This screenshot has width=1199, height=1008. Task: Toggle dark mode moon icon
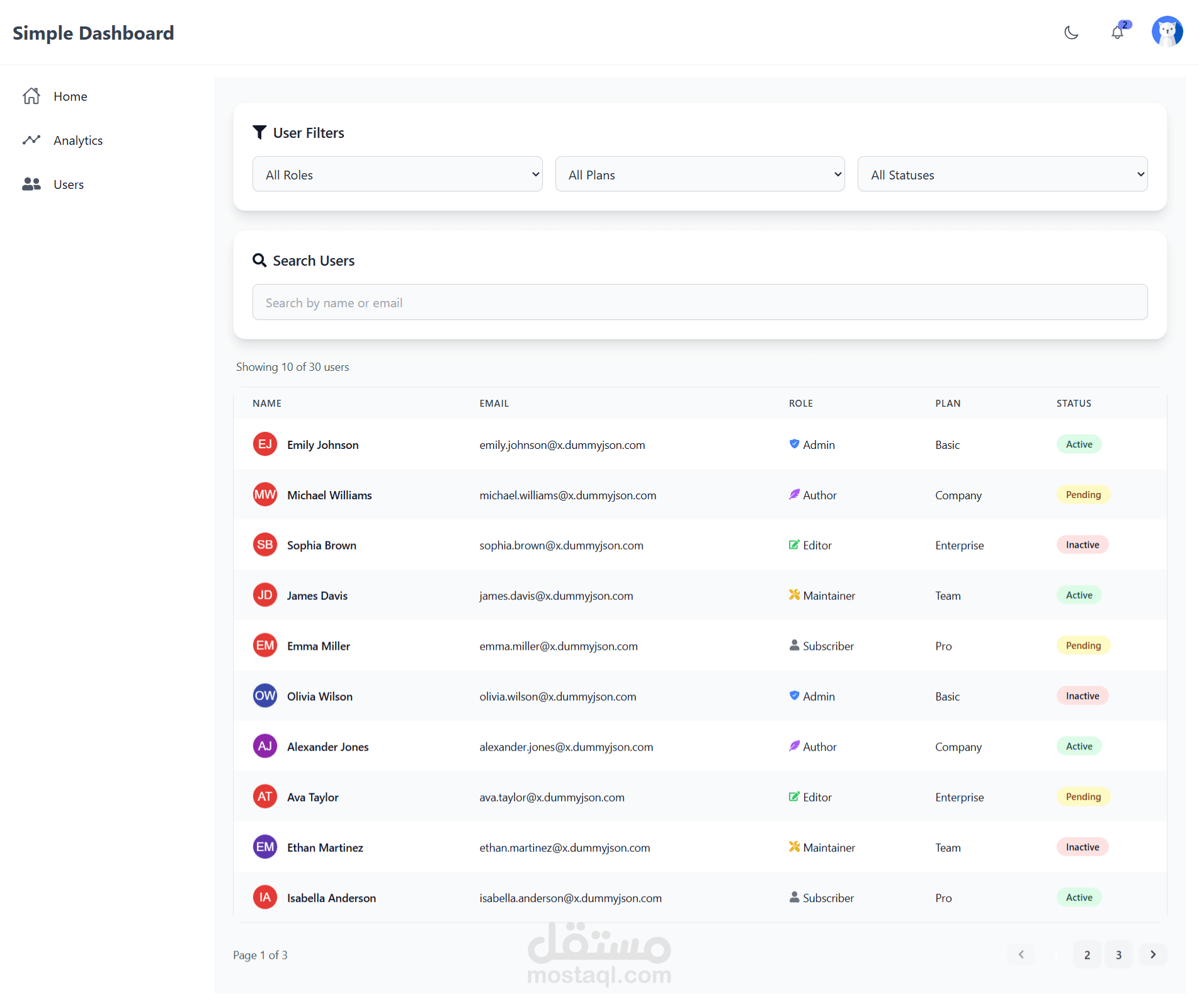point(1071,33)
